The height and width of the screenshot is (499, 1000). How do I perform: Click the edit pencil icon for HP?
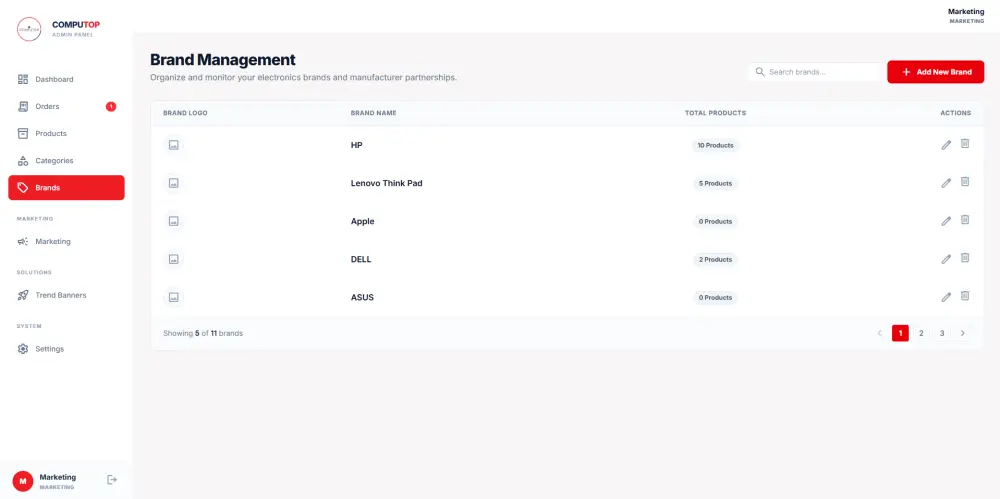pyautogui.click(x=946, y=145)
